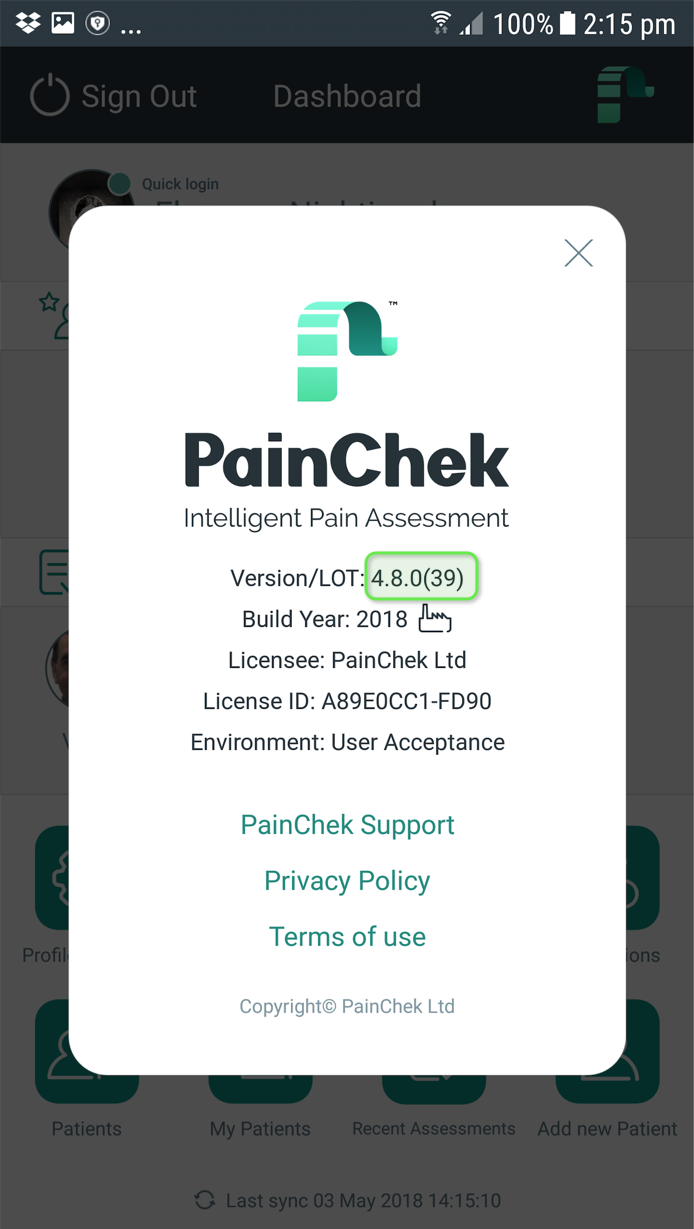Tap the Wi-Fi status bar icon
The width and height of the screenshot is (694, 1229).
[440, 23]
